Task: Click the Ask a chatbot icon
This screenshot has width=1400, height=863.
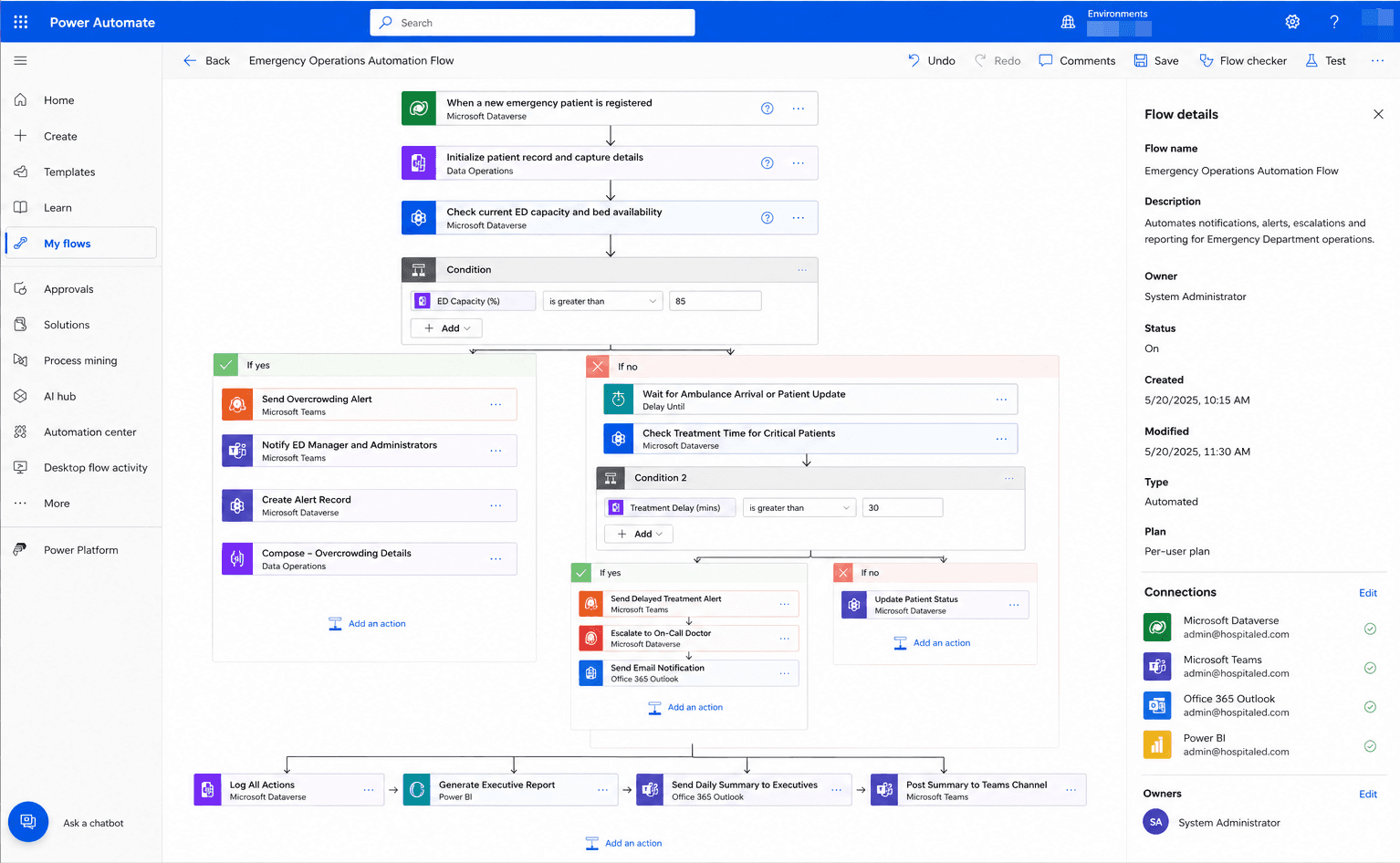Action: (28, 822)
